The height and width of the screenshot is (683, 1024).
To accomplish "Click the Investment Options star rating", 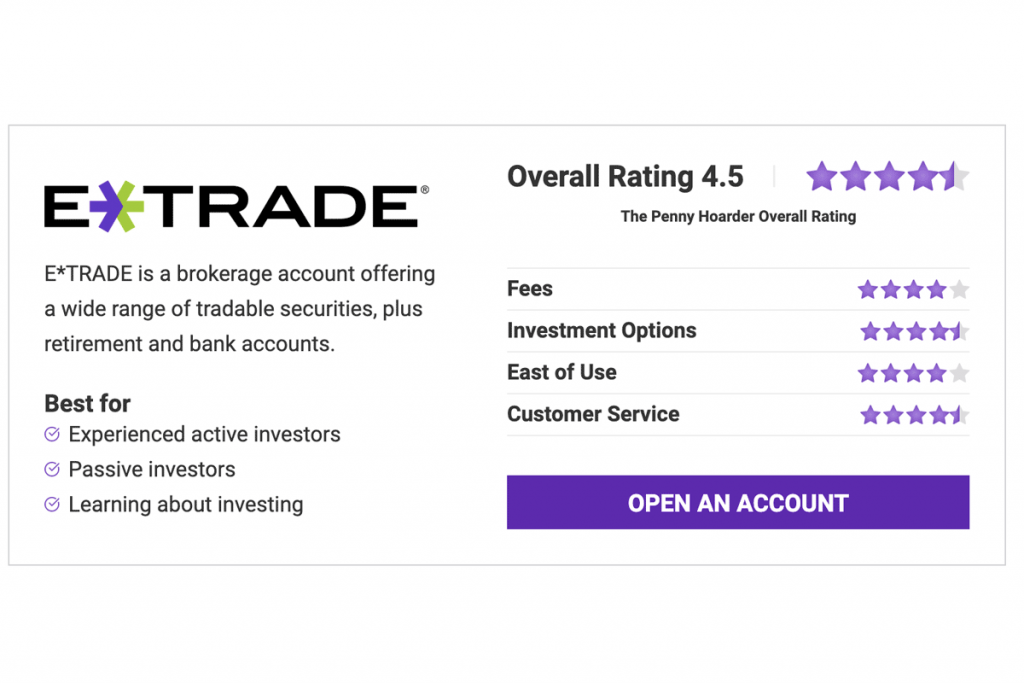I will click(913, 331).
